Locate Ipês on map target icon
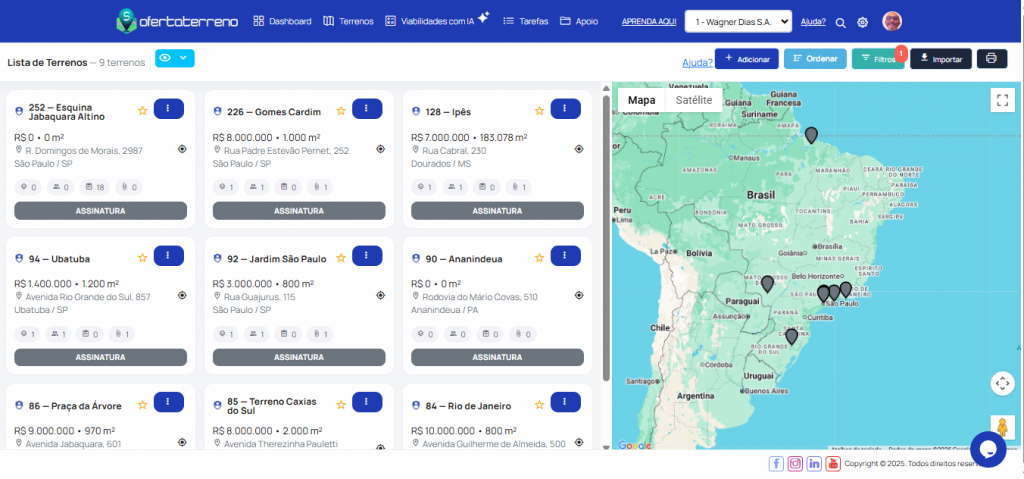 pos(579,149)
